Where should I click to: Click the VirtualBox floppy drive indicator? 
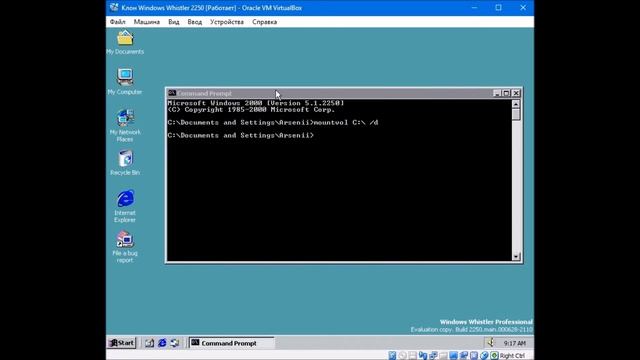pyautogui.click(x=412, y=356)
